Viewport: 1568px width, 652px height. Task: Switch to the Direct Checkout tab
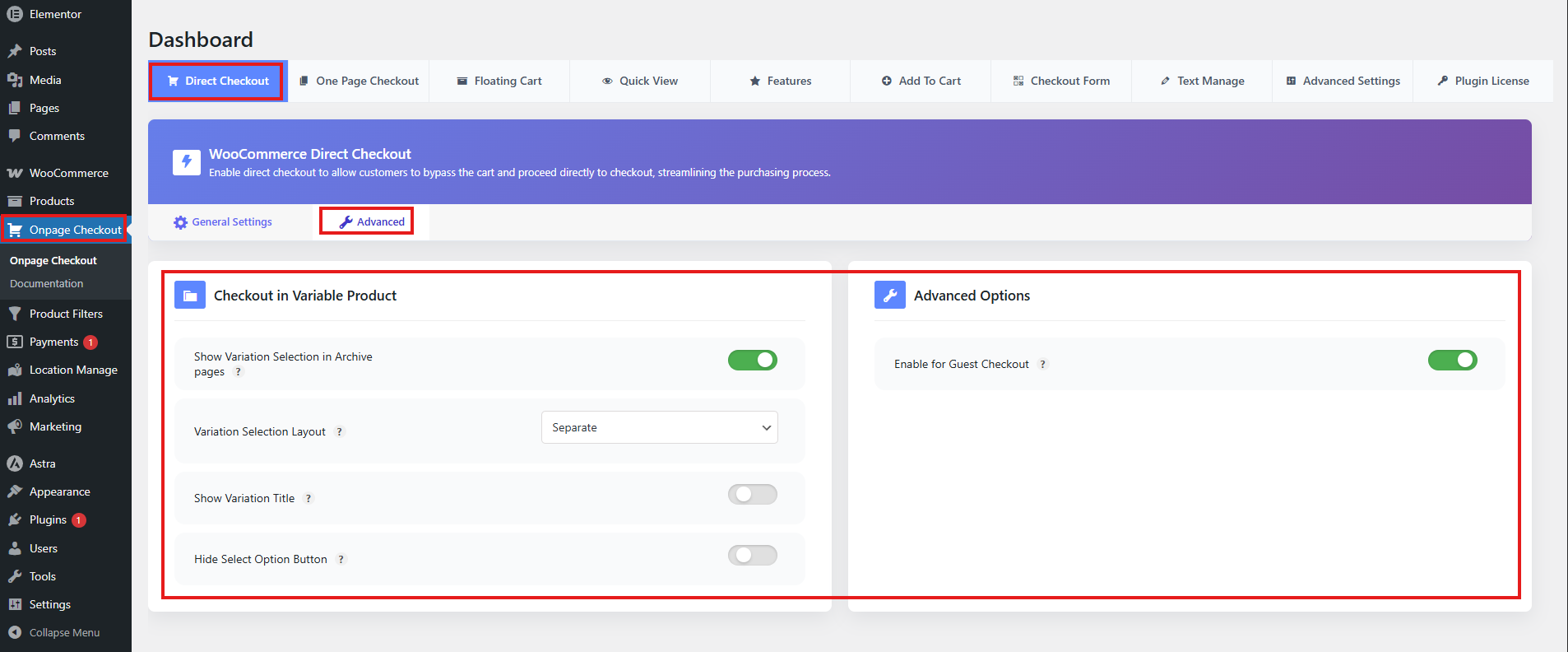(218, 81)
